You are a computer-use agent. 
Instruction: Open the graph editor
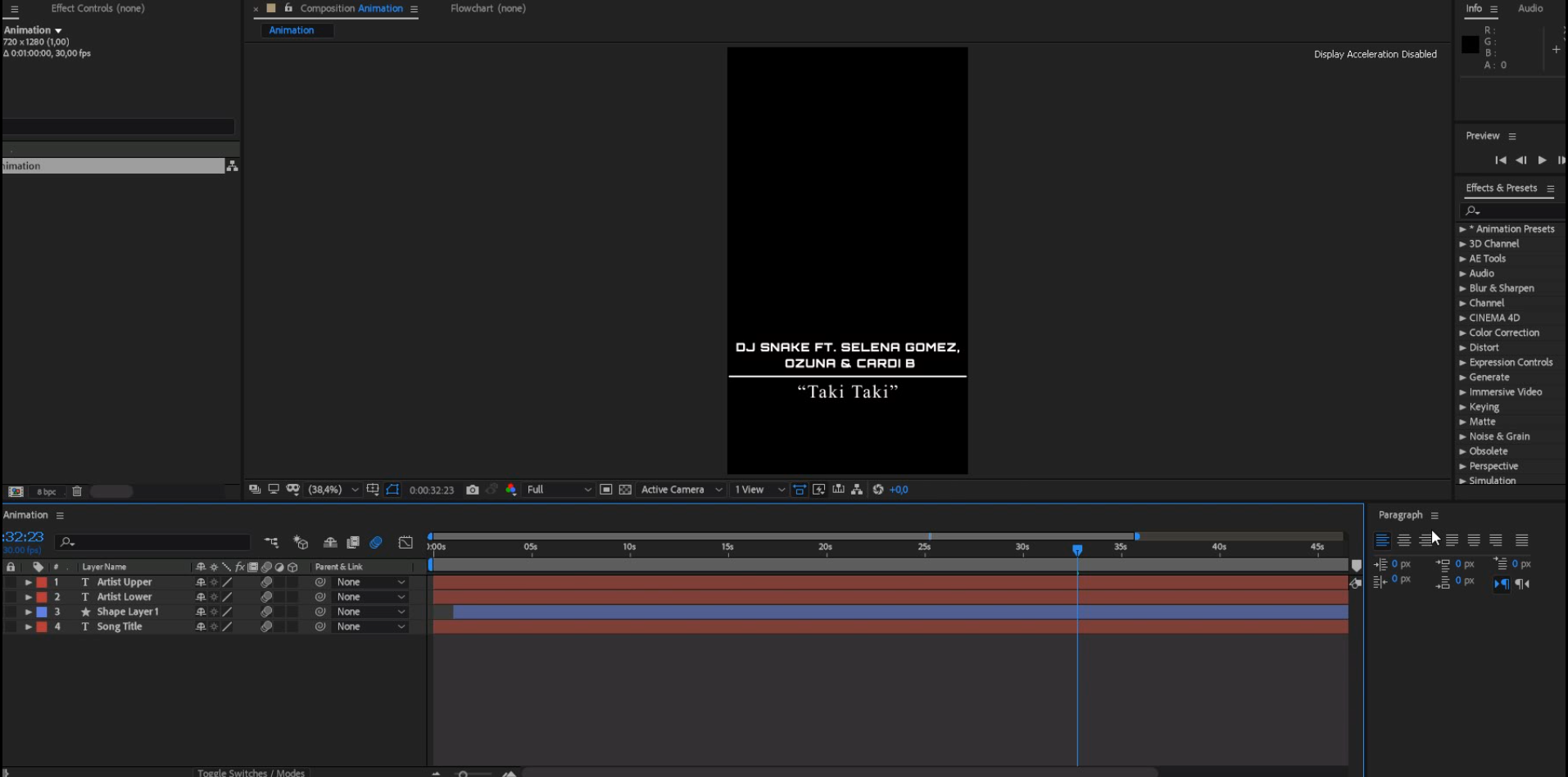pos(406,542)
